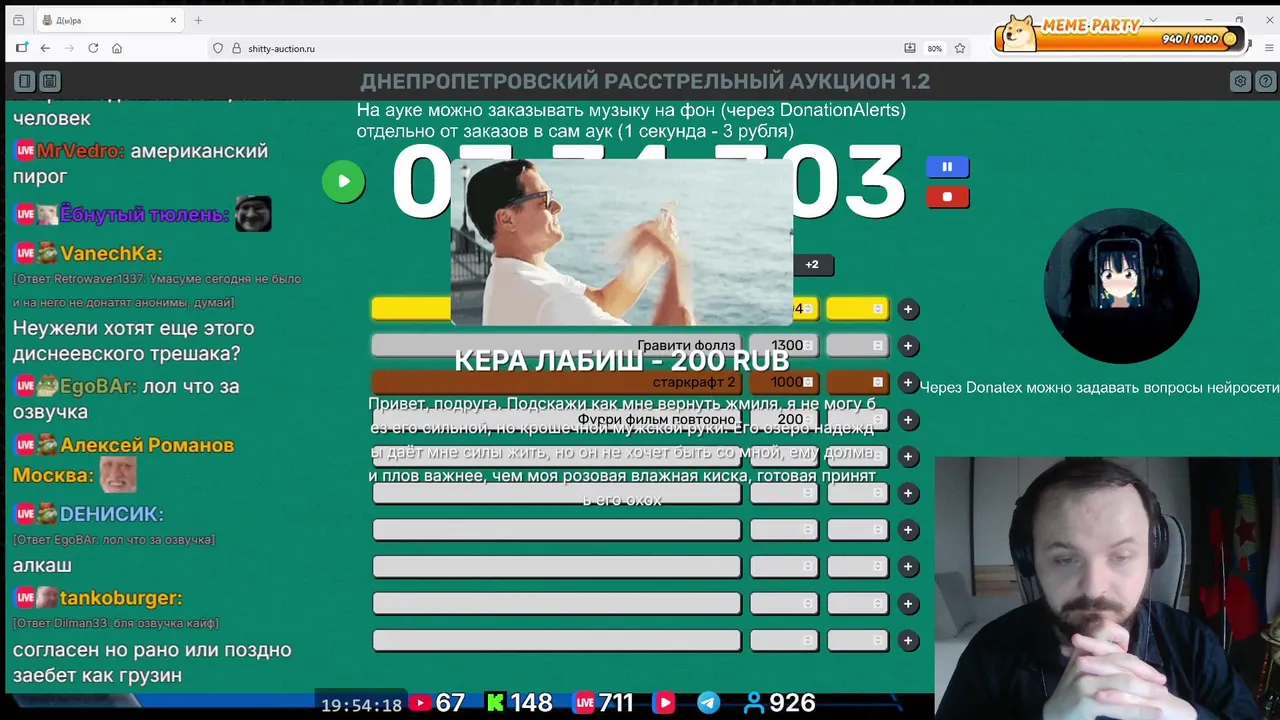Close the Д(ы)ра browser tab
Screen dimensions: 1280x720
tap(173, 20)
